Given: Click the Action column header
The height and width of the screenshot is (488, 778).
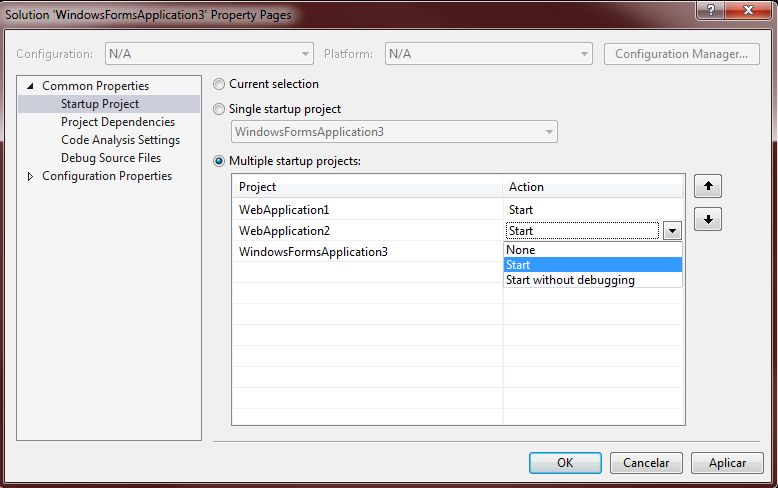Looking at the screenshot, I should (x=593, y=187).
